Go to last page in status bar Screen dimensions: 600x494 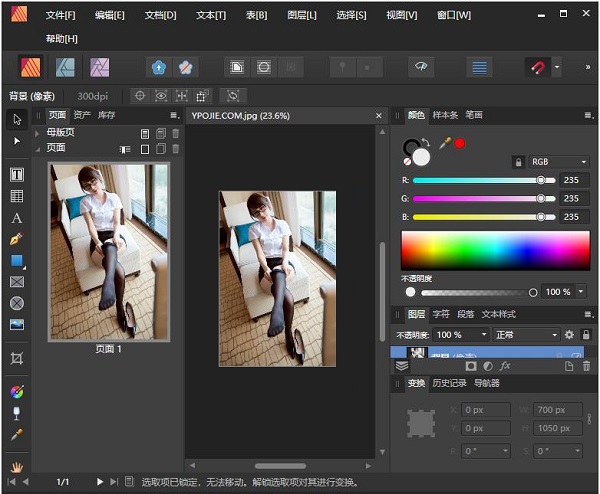point(114,482)
